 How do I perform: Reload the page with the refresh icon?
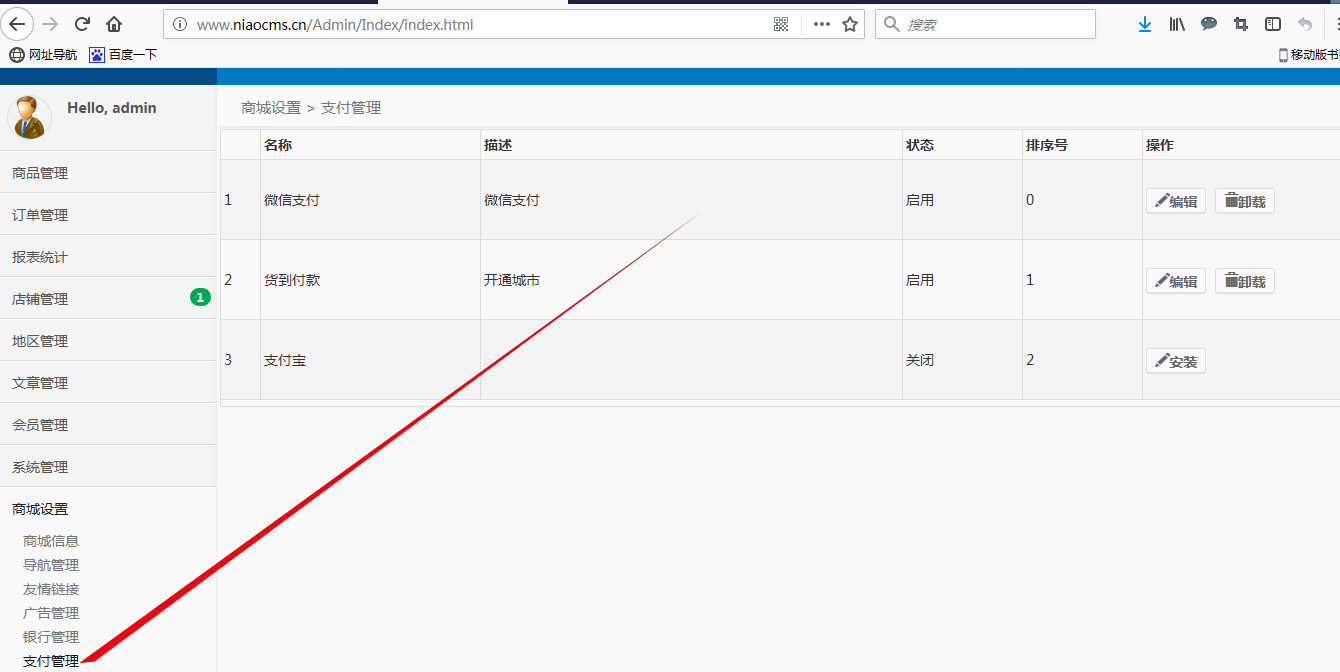[x=82, y=24]
